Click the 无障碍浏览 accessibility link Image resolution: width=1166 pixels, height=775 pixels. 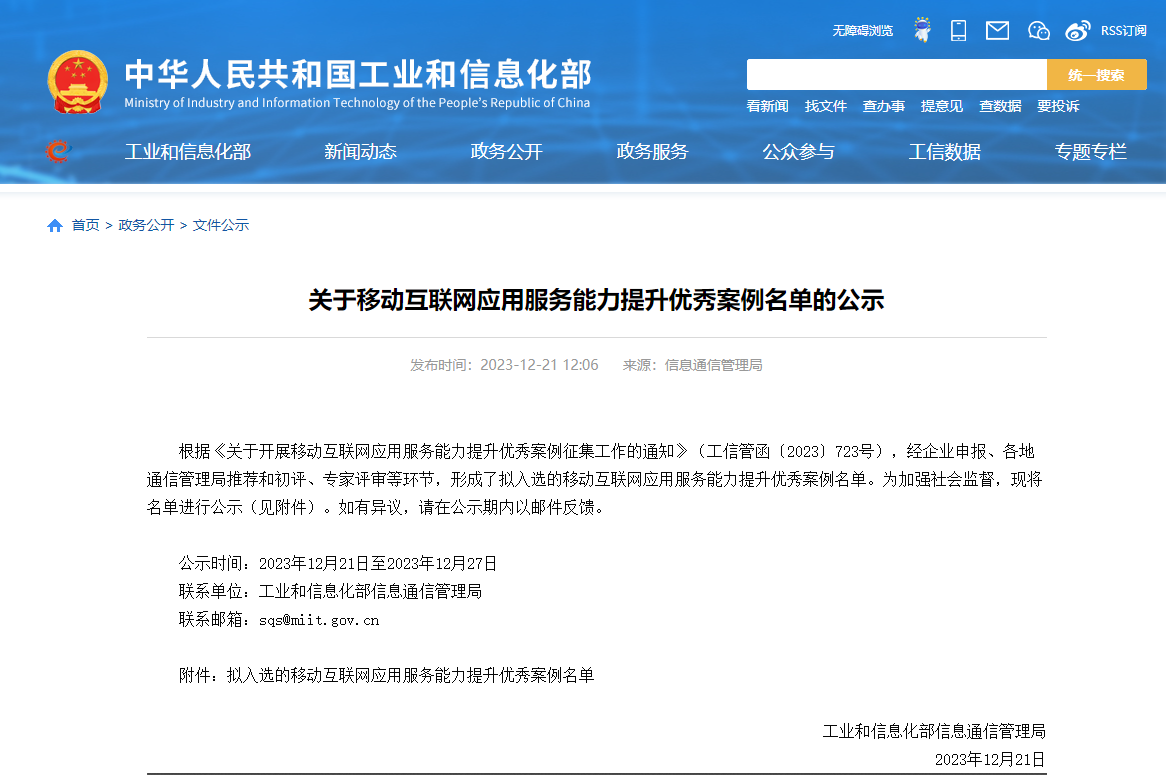(x=862, y=31)
